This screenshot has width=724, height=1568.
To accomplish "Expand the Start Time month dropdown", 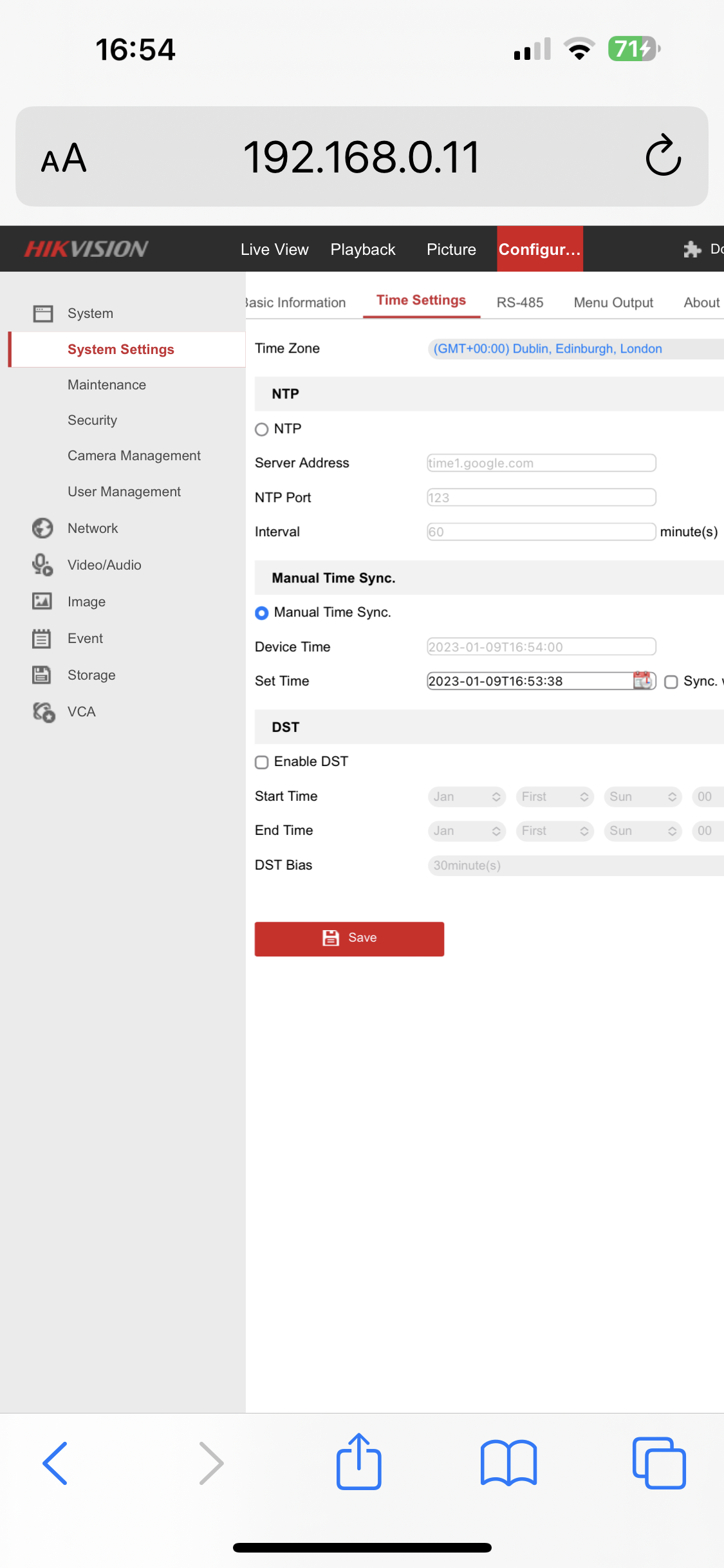I will coord(467,797).
